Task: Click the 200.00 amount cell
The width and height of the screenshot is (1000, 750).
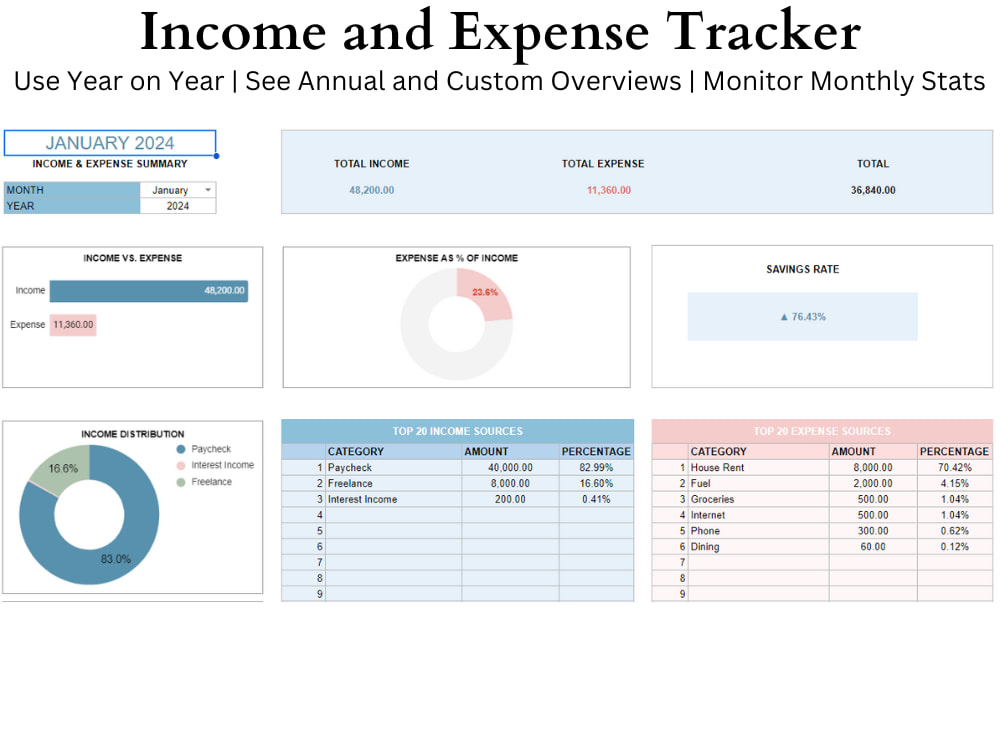Action: click(x=510, y=499)
